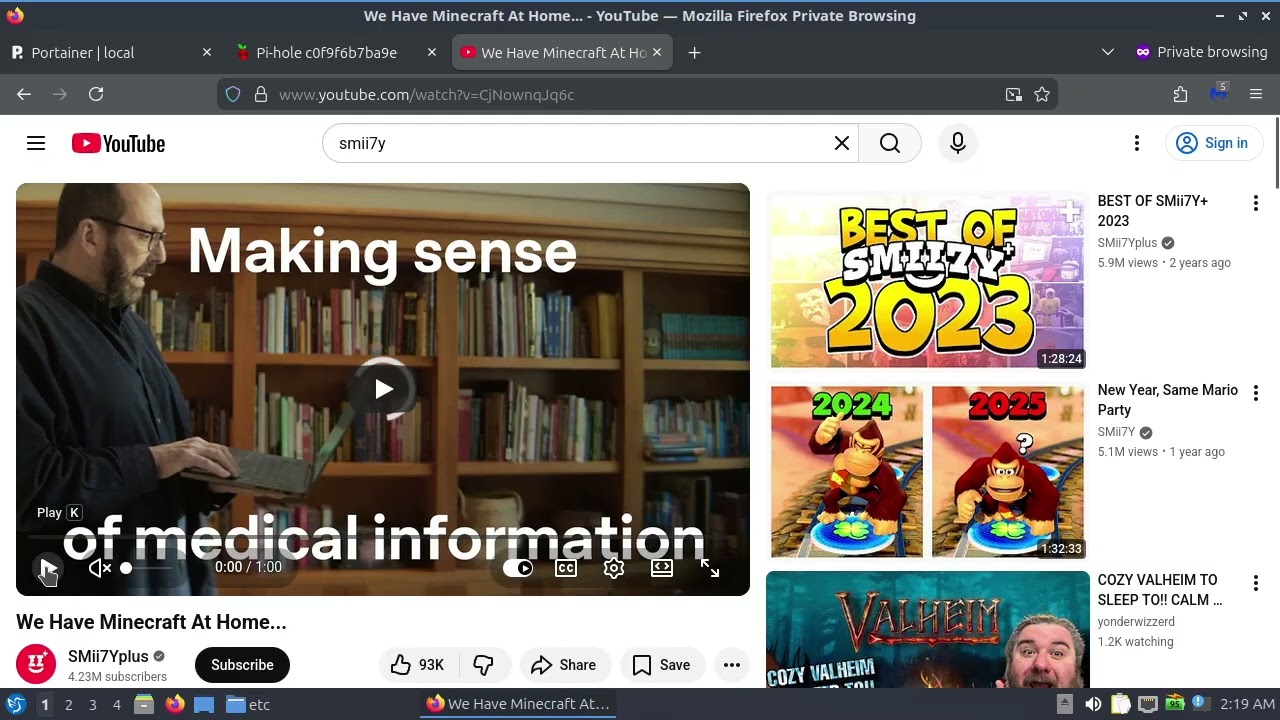Open the yonderwizzerd channel name
1280x720 pixels.
1136,622
